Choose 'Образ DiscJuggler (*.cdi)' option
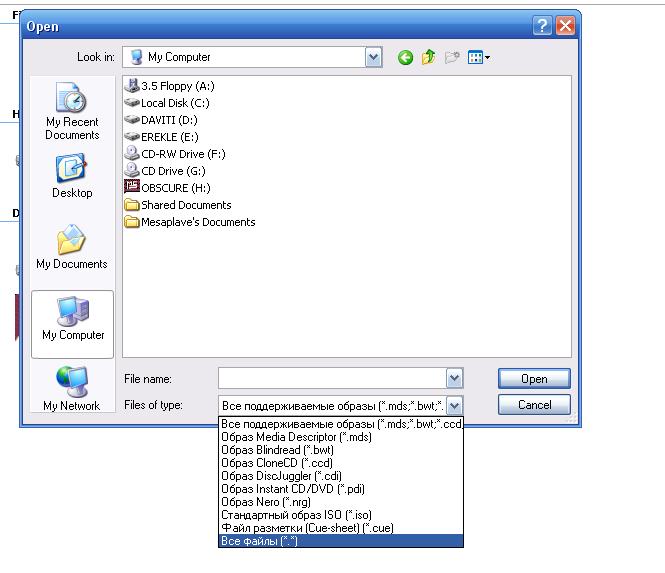 point(341,476)
